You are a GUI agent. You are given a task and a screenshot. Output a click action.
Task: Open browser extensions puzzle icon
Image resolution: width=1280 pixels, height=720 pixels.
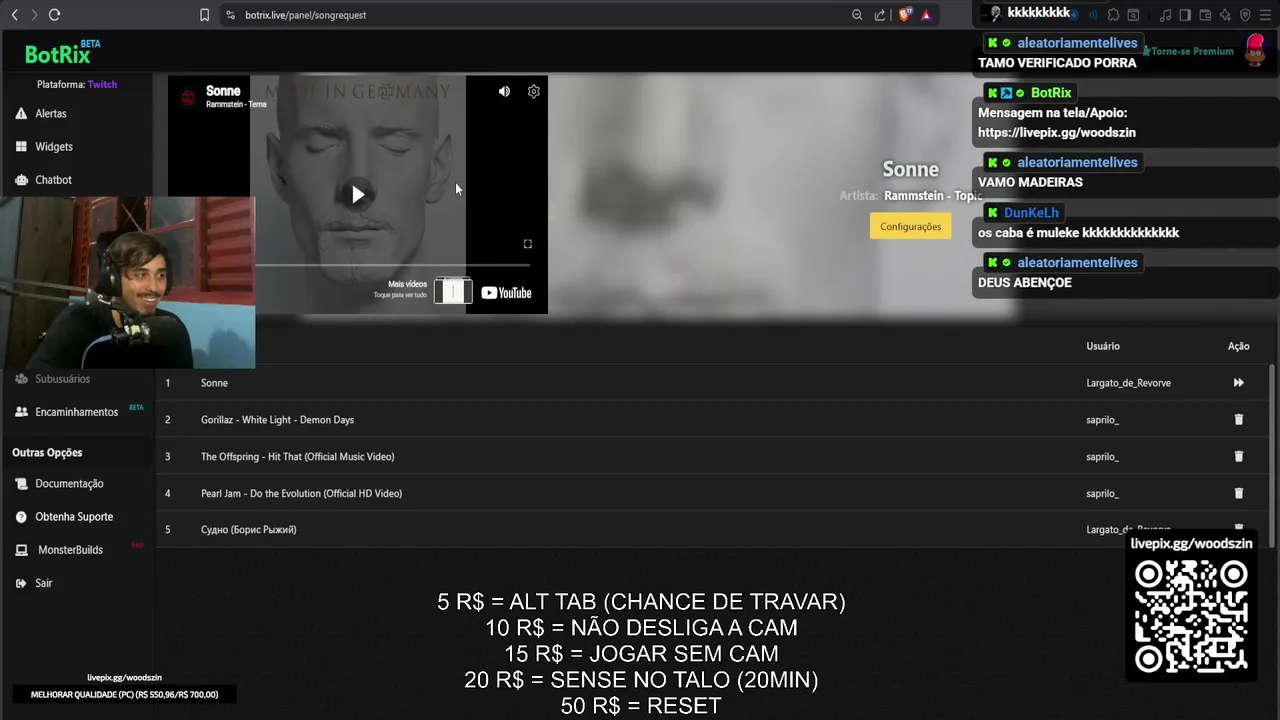point(1113,15)
